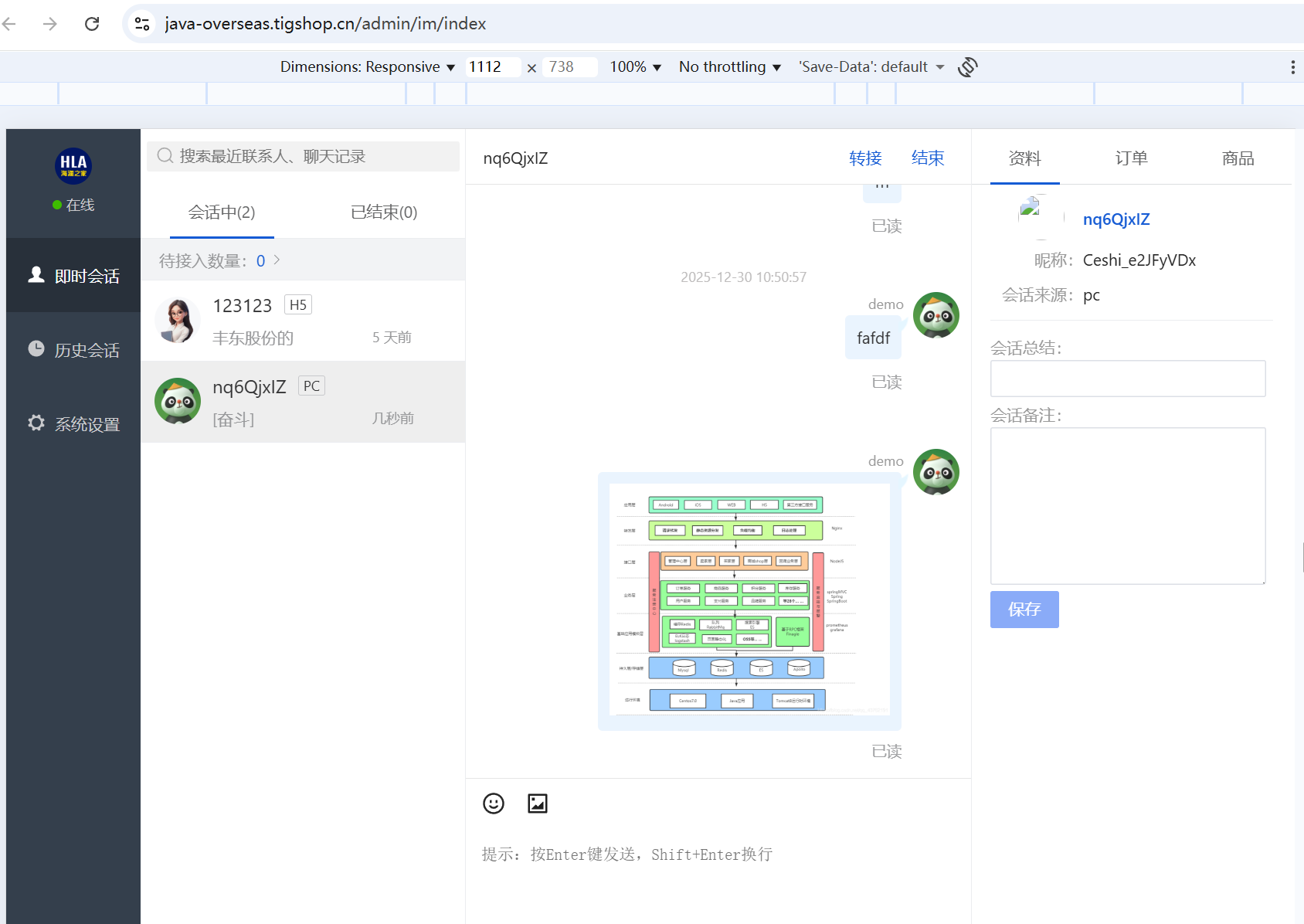
Task: Click the search magnifier icon
Action: tap(165, 156)
